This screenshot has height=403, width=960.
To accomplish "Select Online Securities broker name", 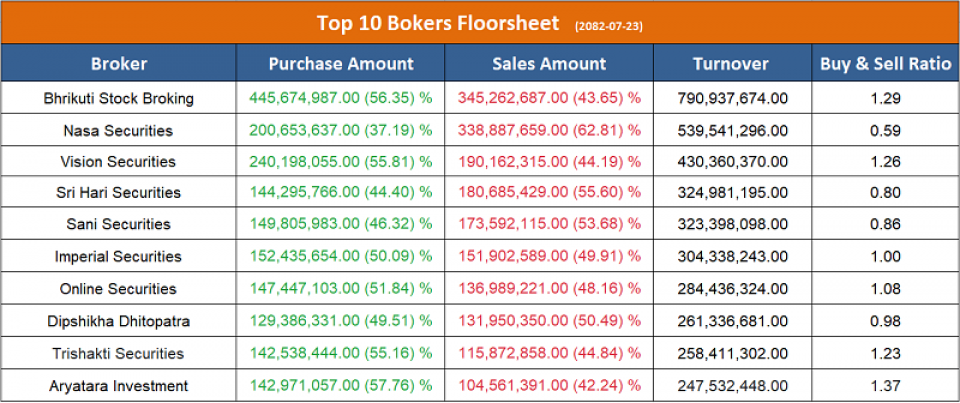I will 118,289.
